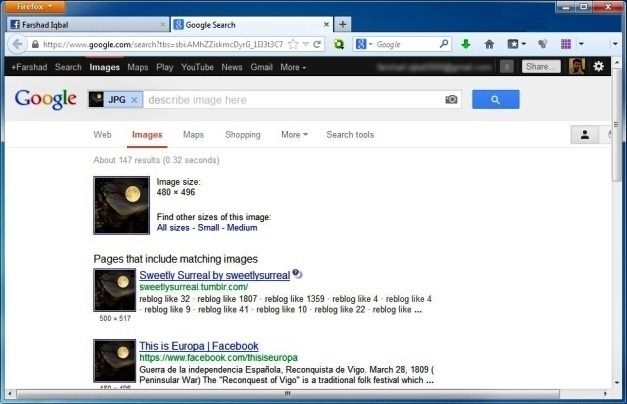Open settings gear icon

pos(598,66)
